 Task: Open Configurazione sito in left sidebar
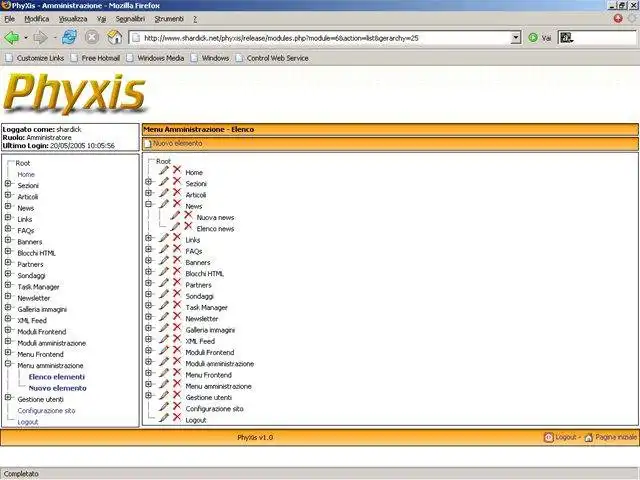coord(46,411)
